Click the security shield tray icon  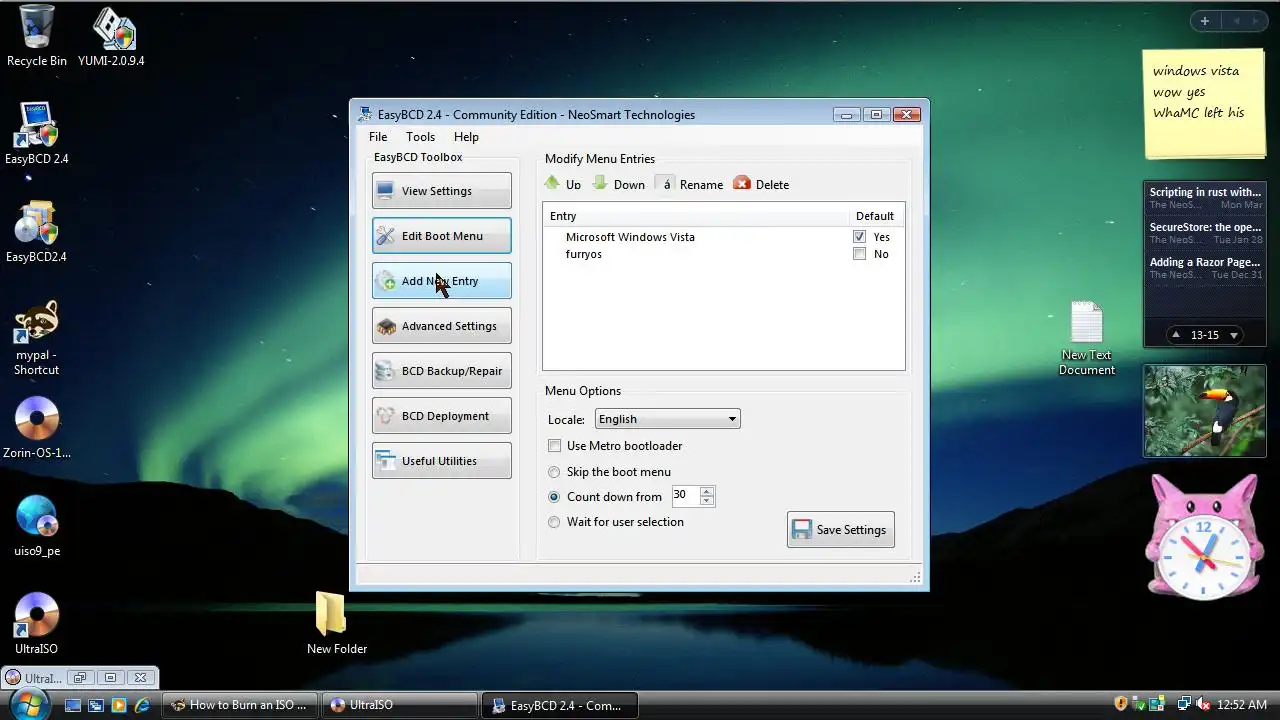[1121, 705]
